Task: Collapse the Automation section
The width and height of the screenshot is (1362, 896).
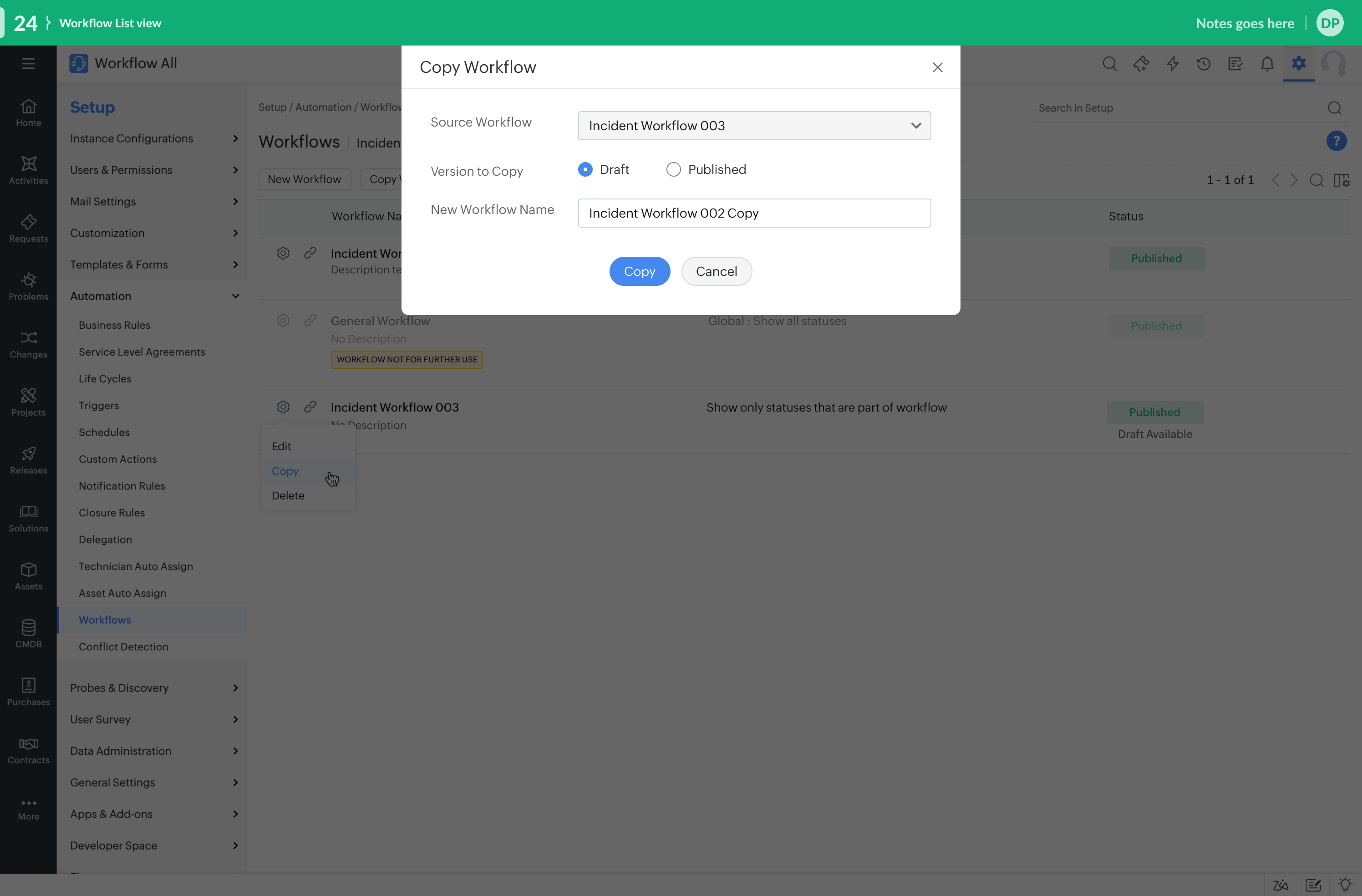Action: (x=235, y=296)
